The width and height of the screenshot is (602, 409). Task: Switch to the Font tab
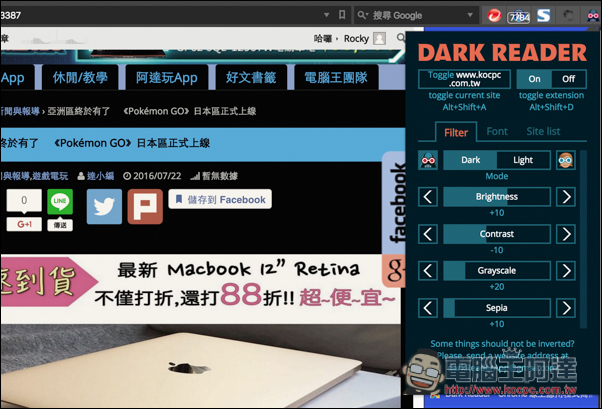point(497,131)
